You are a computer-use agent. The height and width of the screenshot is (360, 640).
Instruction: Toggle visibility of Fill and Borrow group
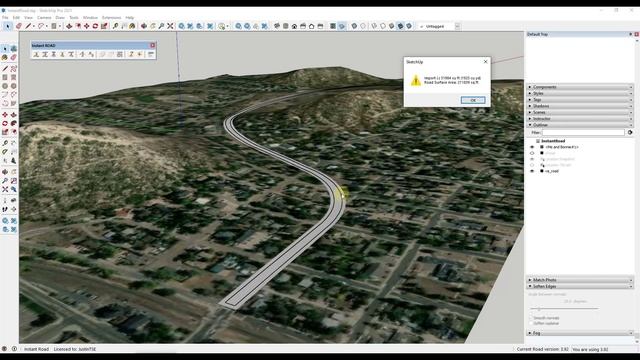[532, 147]
